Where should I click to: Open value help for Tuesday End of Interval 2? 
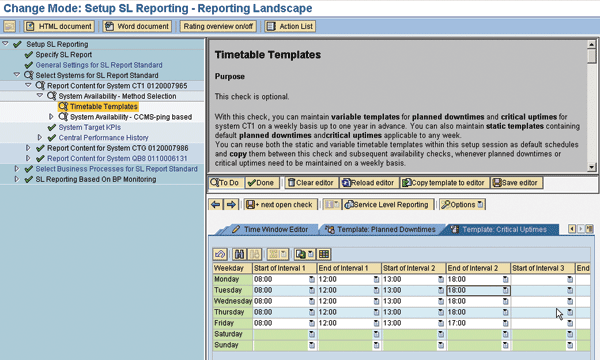point(505,290)
